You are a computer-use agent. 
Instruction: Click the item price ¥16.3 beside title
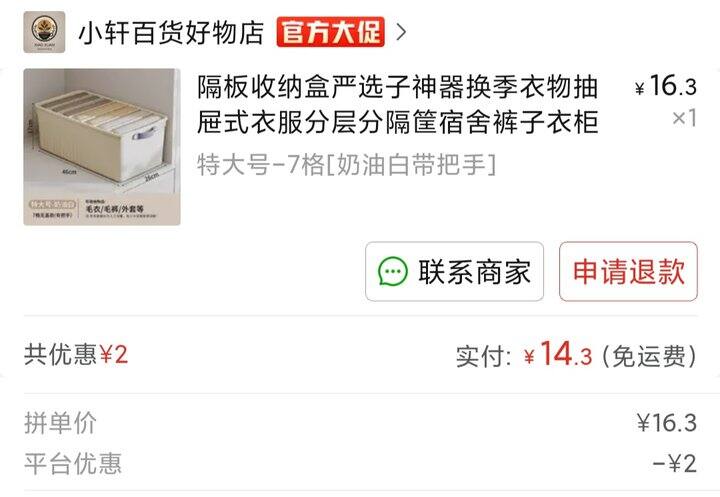pyautogui.click(x=666, y=86)
